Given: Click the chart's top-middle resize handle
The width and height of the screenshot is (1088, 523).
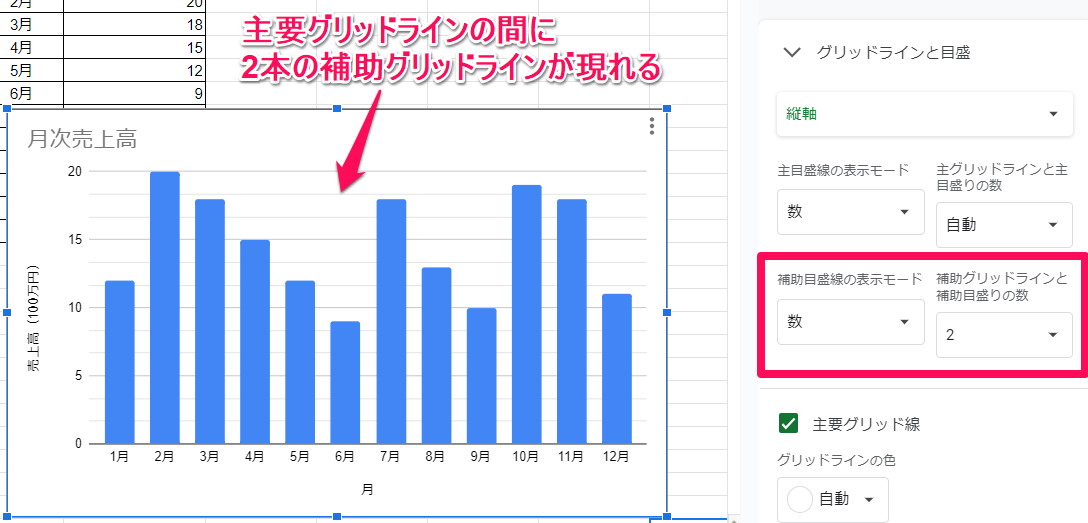Looking at the screenshot, I should coord(337,109).
